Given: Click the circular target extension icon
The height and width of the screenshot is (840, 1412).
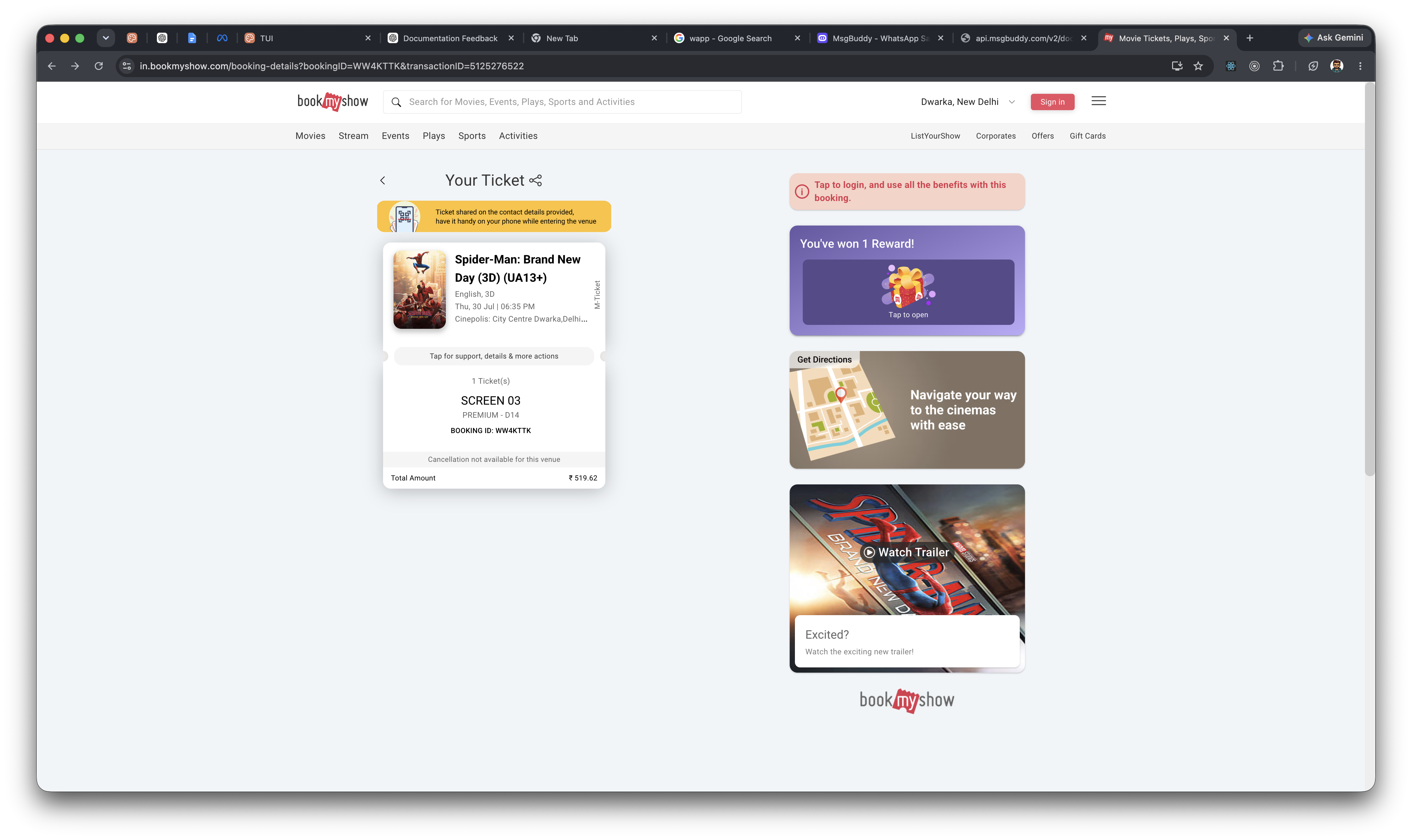Looking at the screenshot, I should pos(1255,66).
